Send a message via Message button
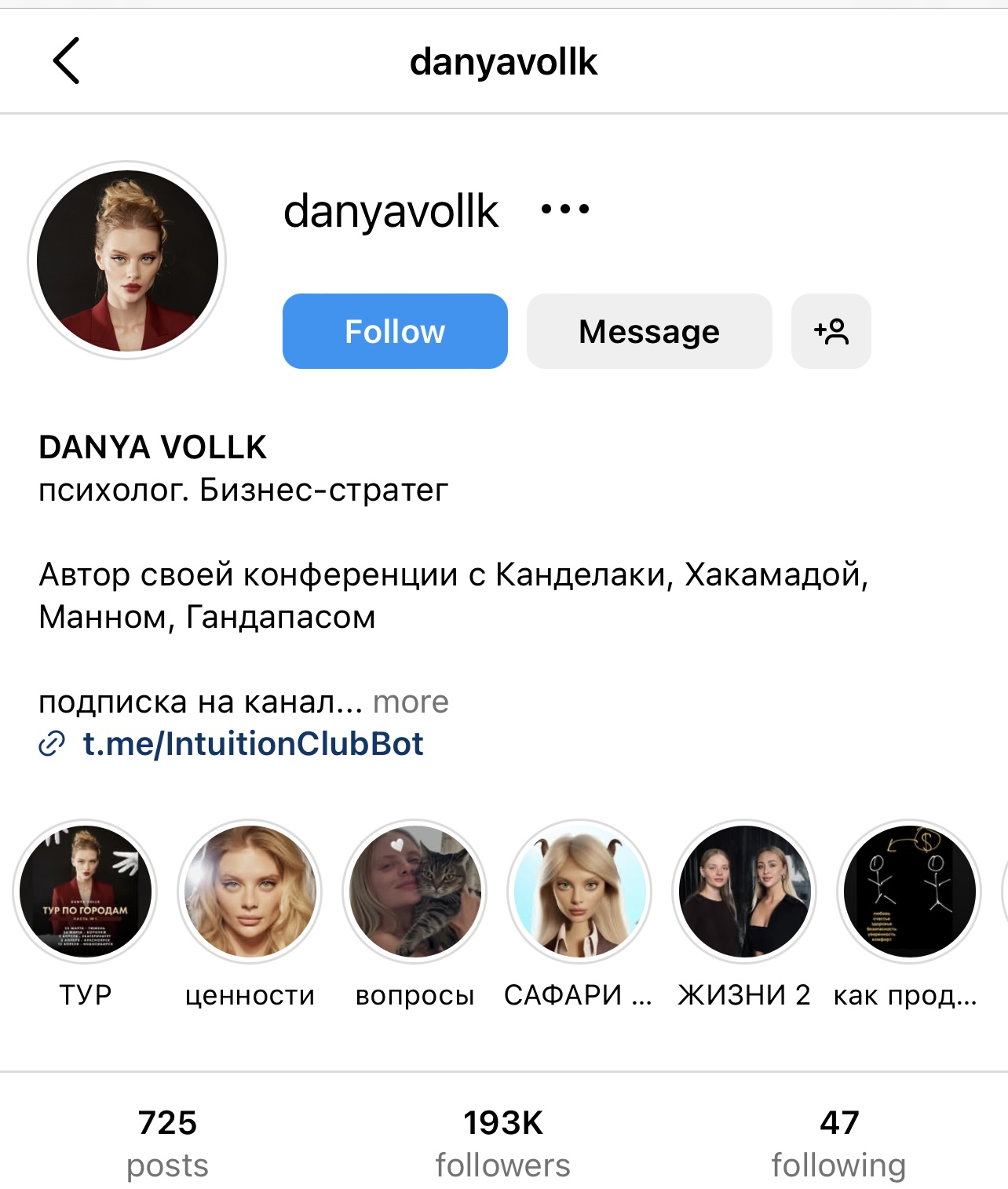The image size is (1008, 1189). (649, 331)
